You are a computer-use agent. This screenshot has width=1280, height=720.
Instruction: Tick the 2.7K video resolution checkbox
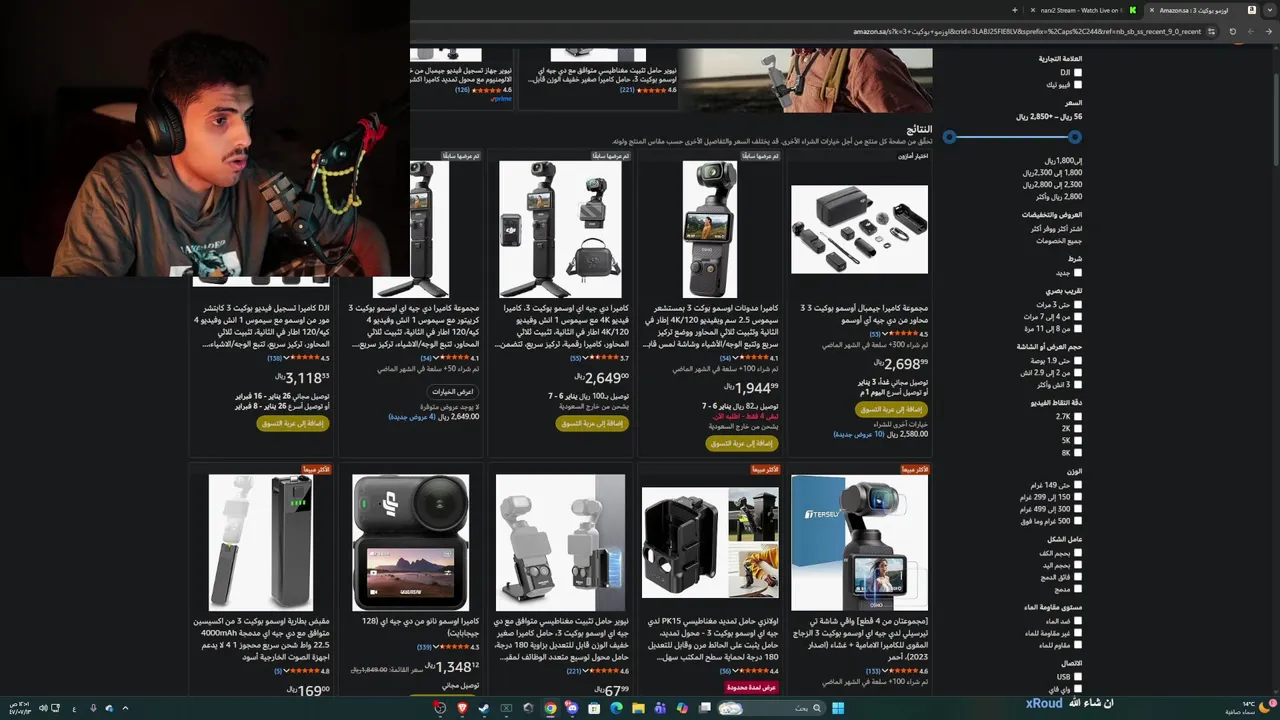click(x=1077, y=417)
